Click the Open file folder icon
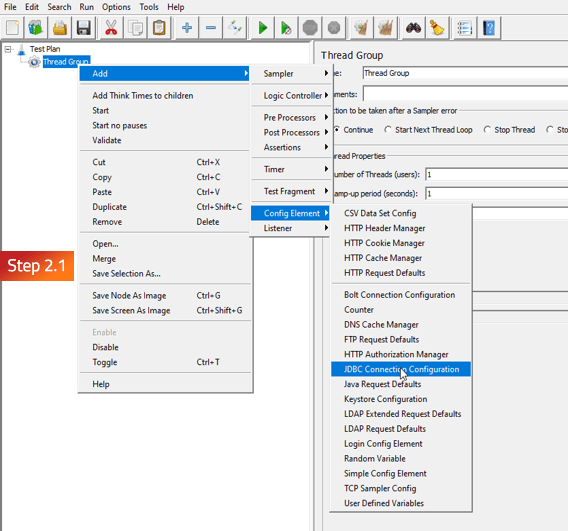568x531 pixels. [59, 28]
